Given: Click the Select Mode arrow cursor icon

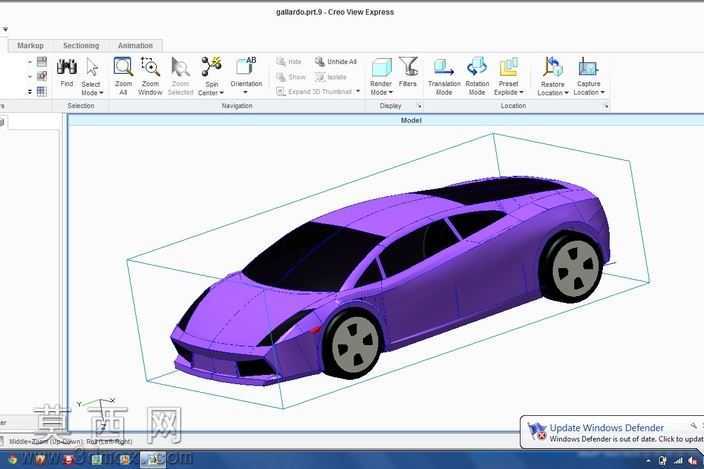Looking at the screenshot, I should [x=92, y=67].
